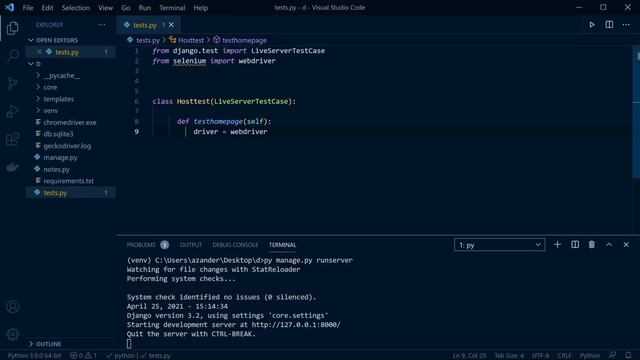Change Tab Size: 4 indentation setting

point(509,356)
